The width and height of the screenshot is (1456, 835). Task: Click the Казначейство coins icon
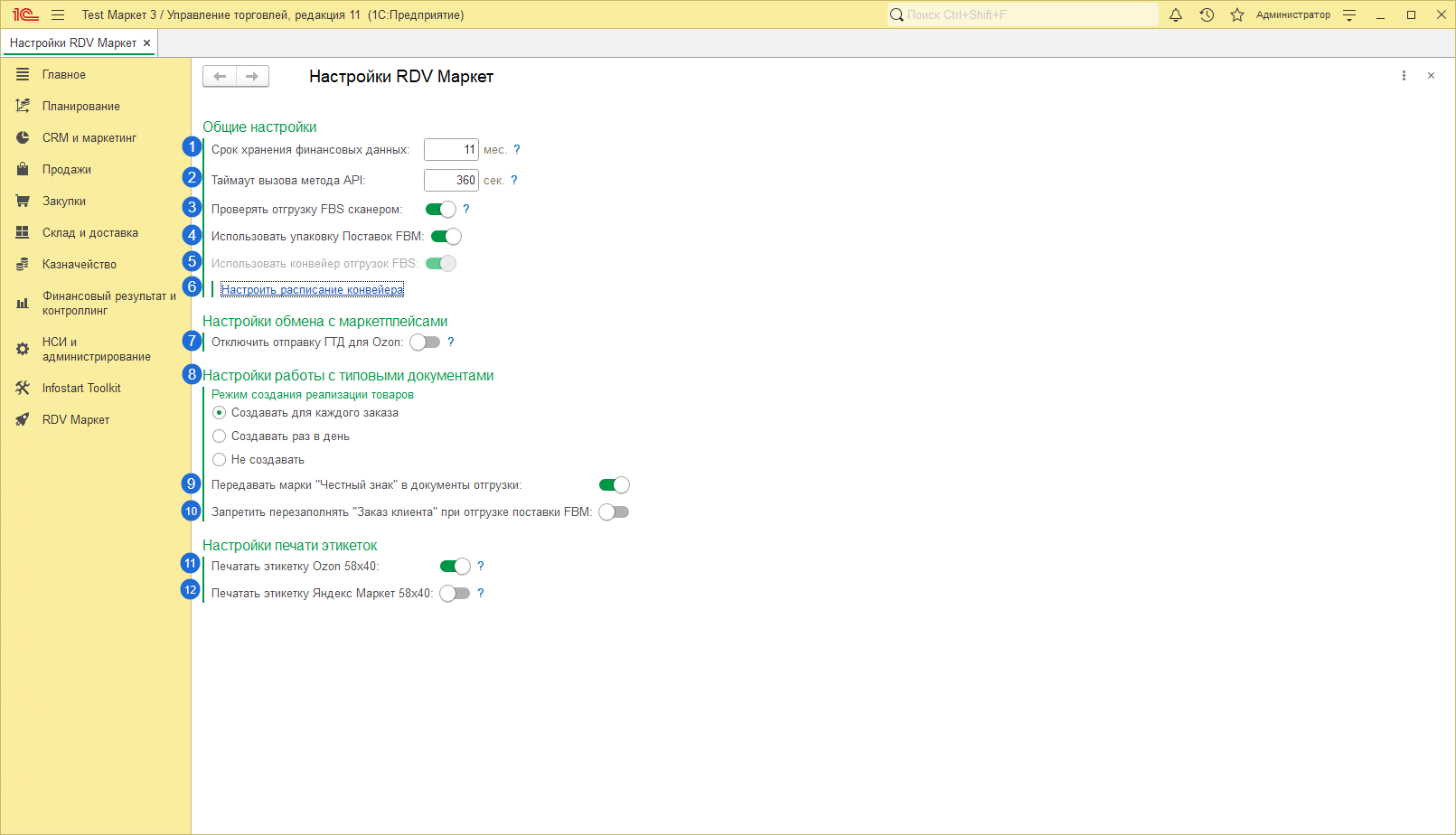(23, 264)
